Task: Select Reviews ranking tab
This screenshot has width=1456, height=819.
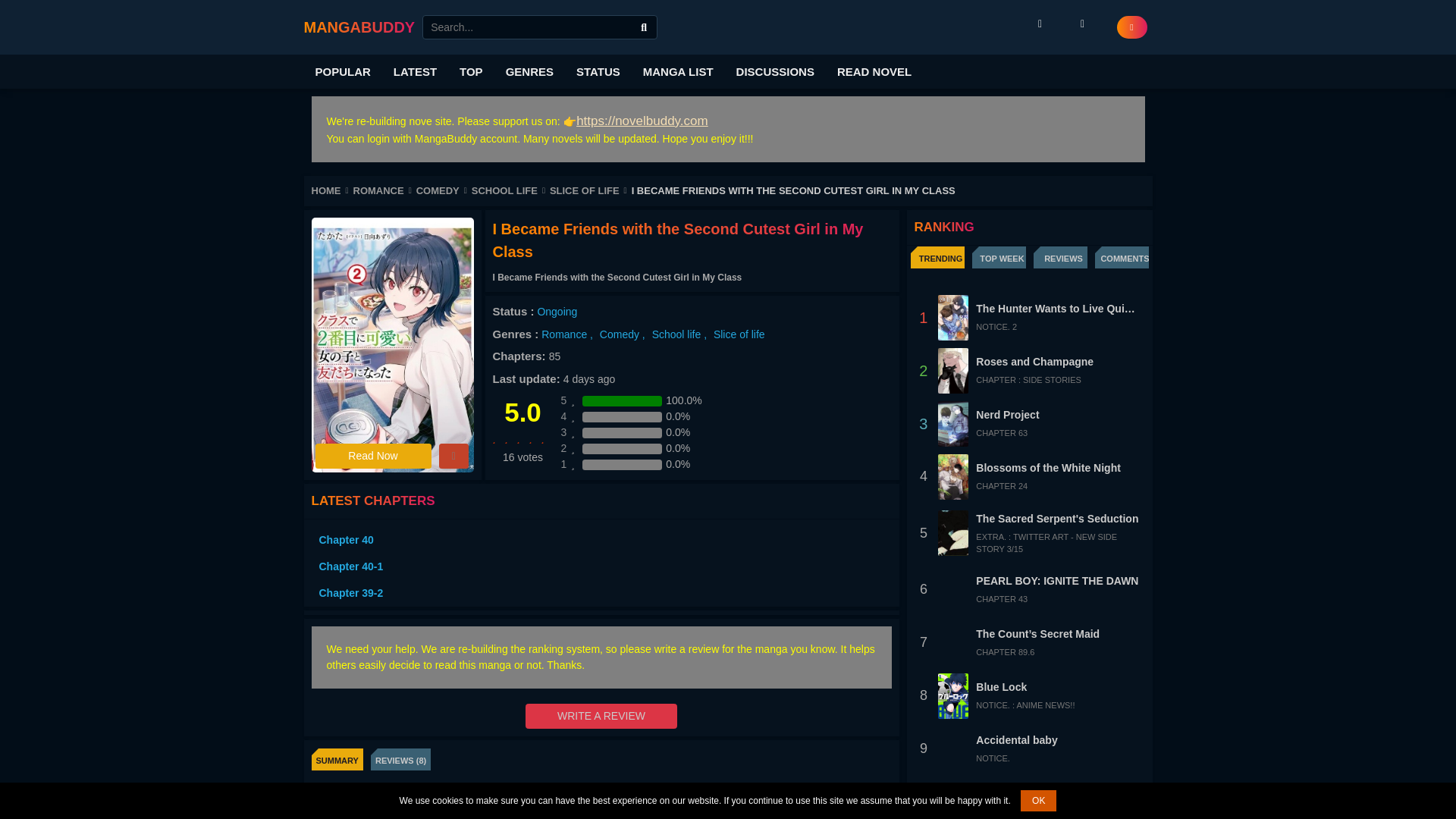Action: [1061, 258]
